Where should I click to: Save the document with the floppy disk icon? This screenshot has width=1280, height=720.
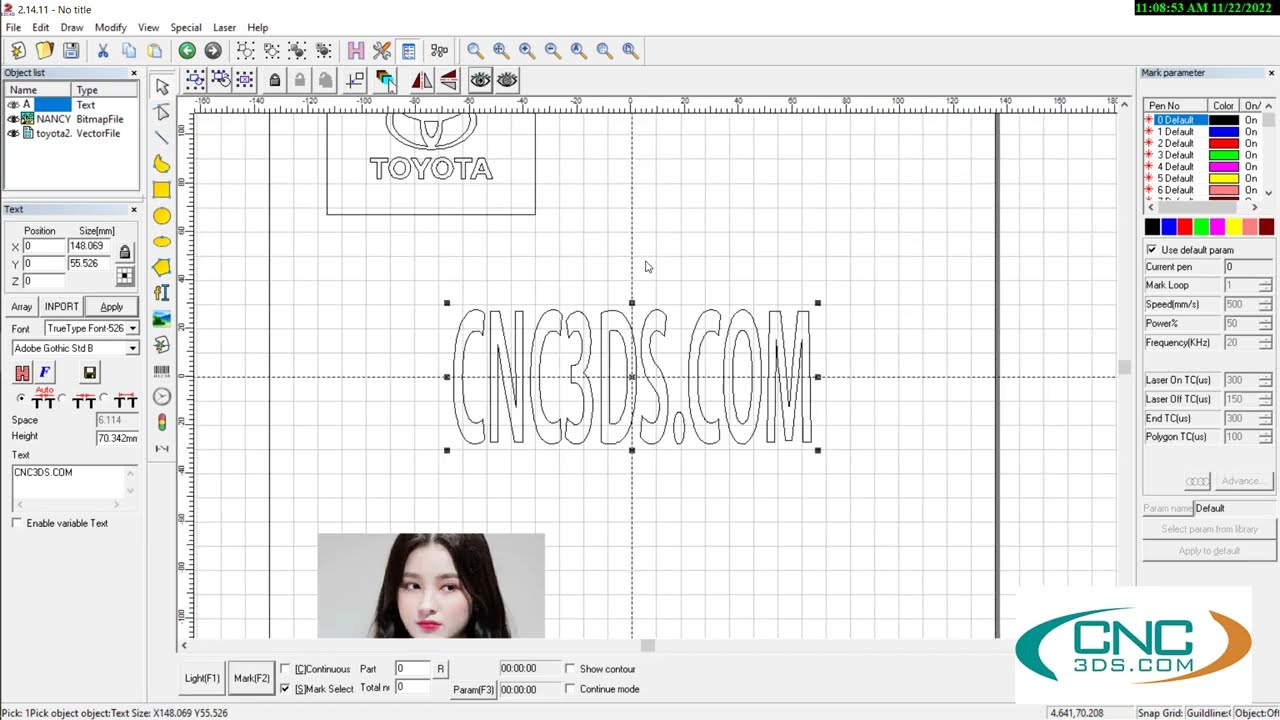tap(70, 50)
